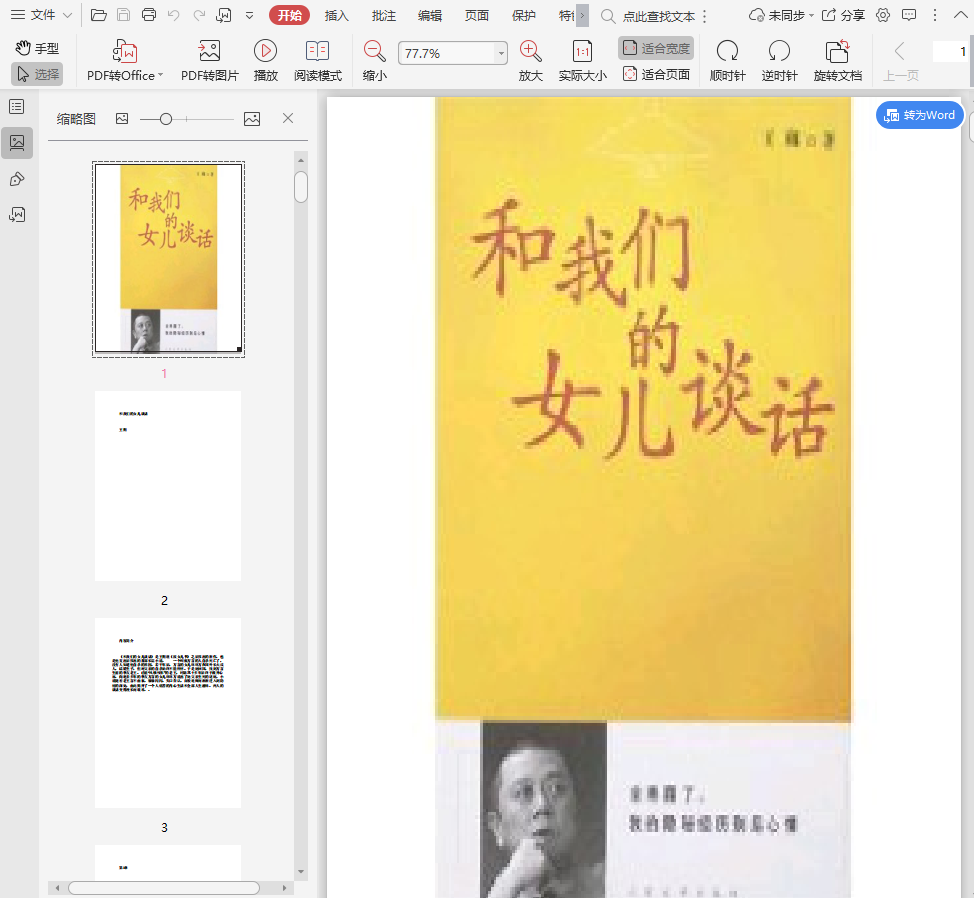Select page 3 thumbnail
The width and height of the screenshot is (974, 898).
[x=168, y=713]
